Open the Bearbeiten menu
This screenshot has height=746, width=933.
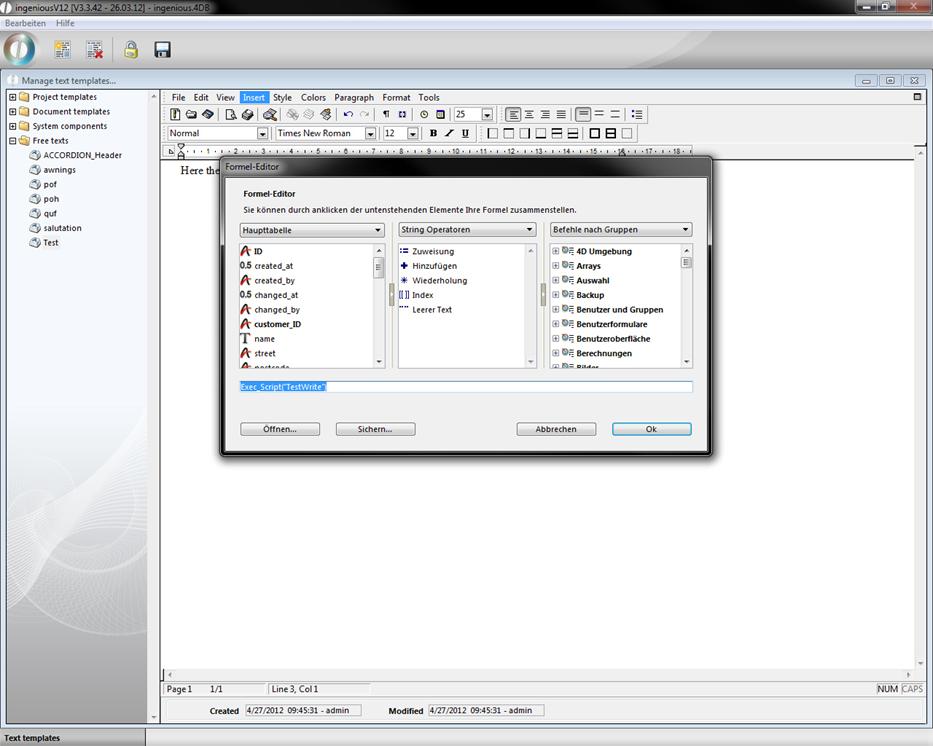(x=25, y=23)
